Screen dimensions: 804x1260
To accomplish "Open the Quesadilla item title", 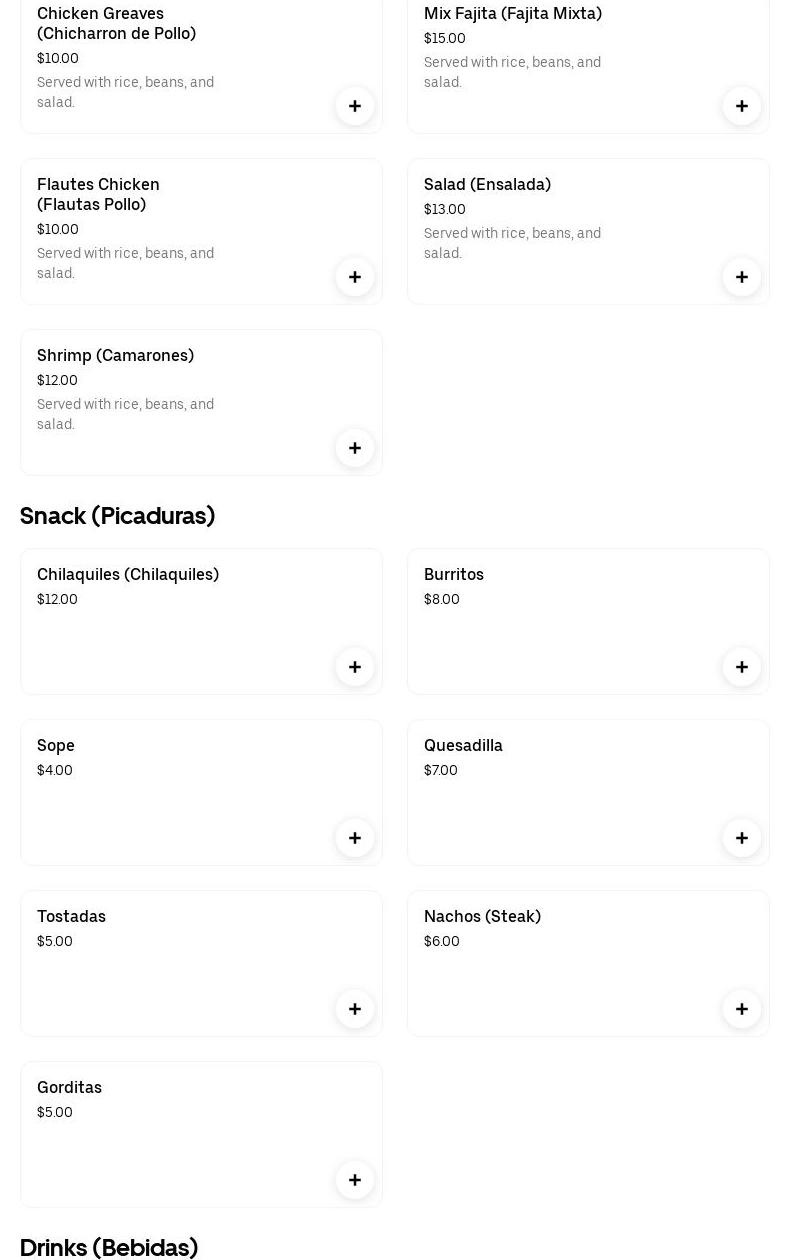I will 463,746.
